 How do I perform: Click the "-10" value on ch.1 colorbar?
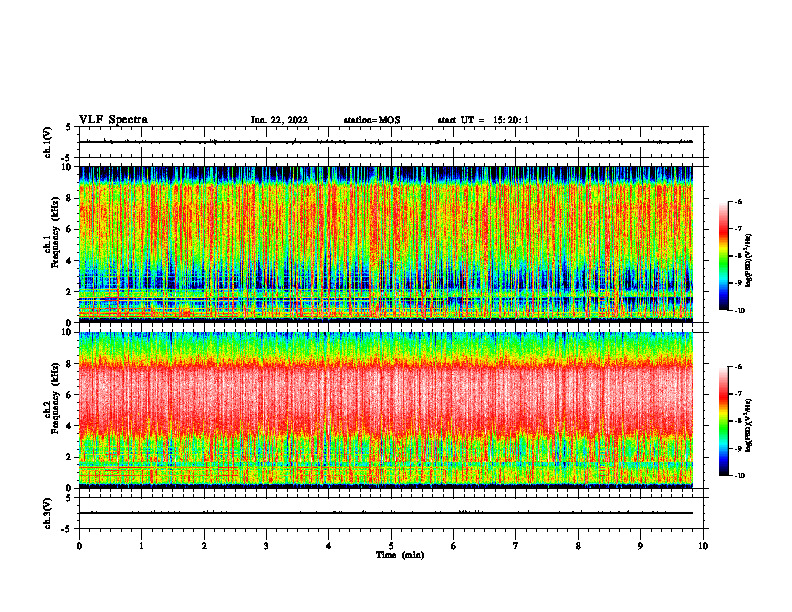pos(739,311)
